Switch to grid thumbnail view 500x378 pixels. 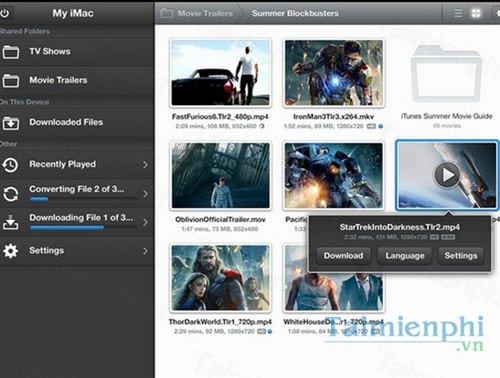(476, 13)
